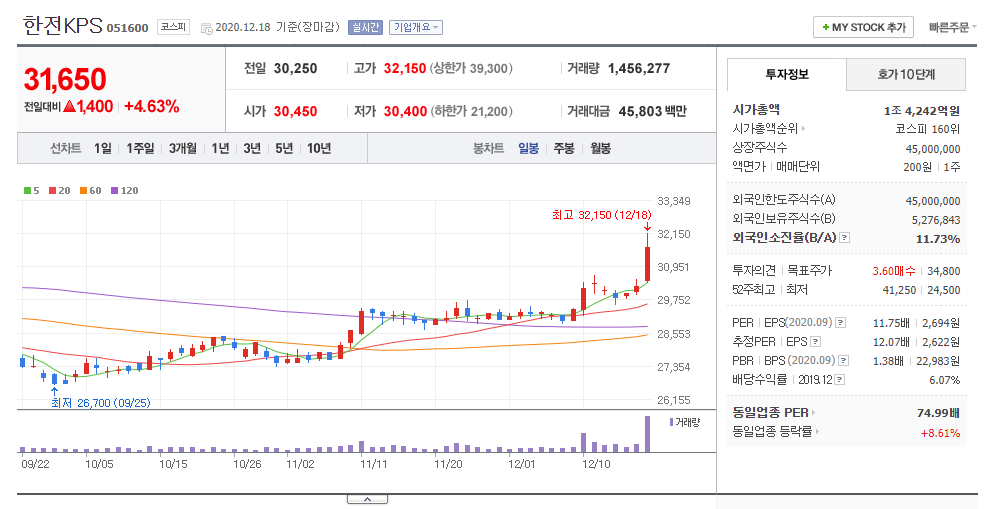Select the 10년 line chart period
This screenshot has height=509, width=997.
tap(319, 149)
